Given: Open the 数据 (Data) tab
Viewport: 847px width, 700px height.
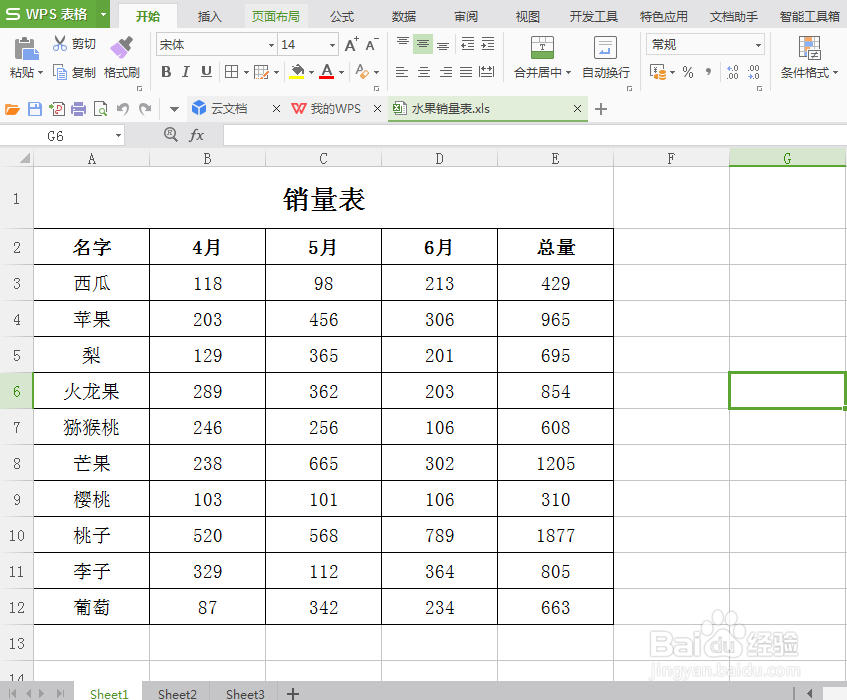Looking at the screenshot, I should (x=404, y=17).
